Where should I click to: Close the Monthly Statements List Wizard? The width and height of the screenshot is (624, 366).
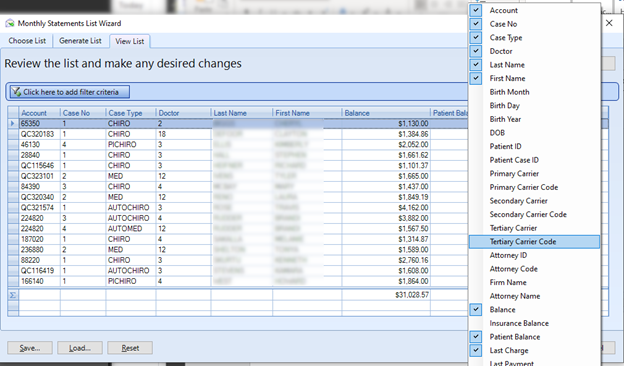coord(609,23)
